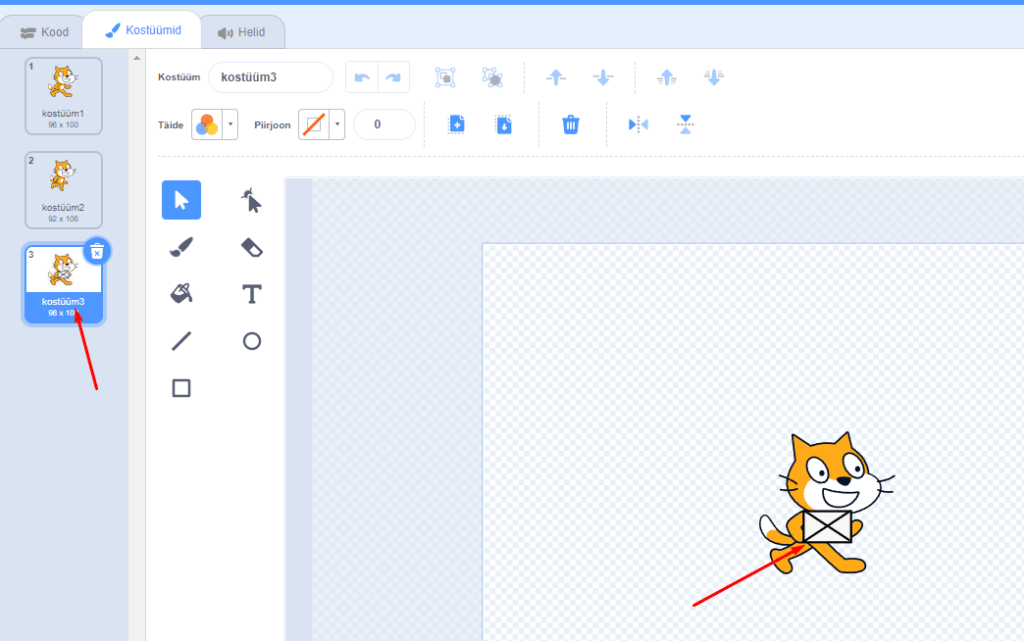
Task: Select the arrow Select tool
Action: click(x=182, y=200)
